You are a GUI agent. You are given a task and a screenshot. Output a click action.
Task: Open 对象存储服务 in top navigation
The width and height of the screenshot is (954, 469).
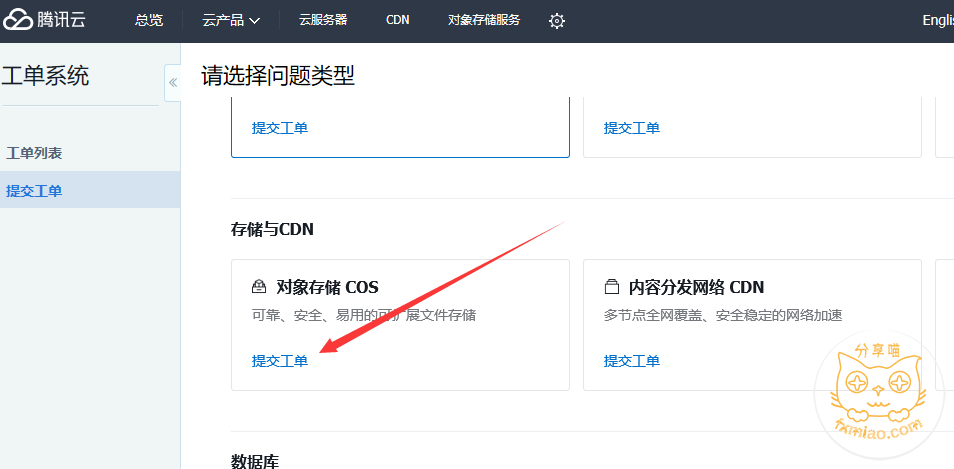484,20
